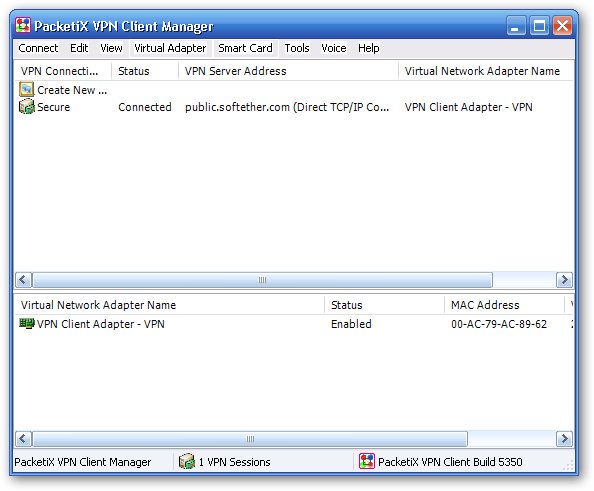Click PacketiX VPN Client Manager status bar text

click(x=83, y=462)
